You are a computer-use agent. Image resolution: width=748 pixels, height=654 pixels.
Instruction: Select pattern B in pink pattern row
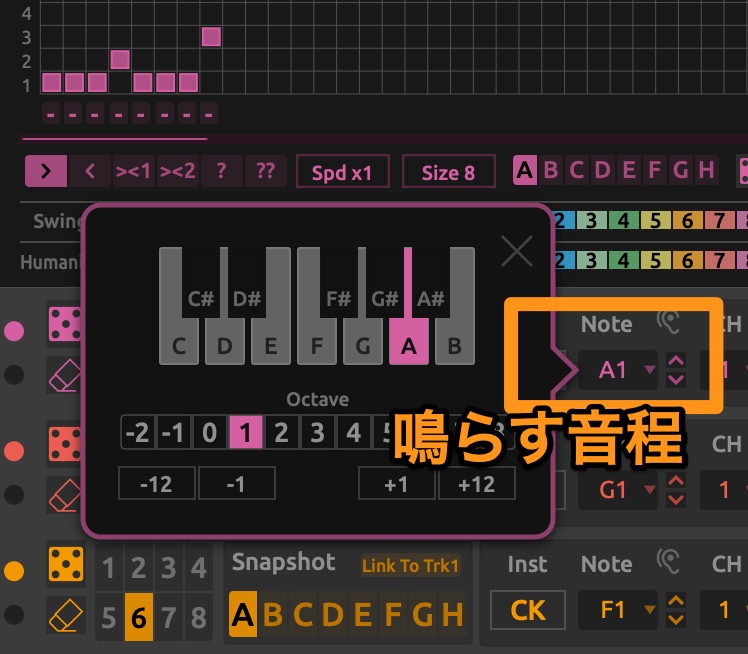pyautogui.click(x=550, y=170)
